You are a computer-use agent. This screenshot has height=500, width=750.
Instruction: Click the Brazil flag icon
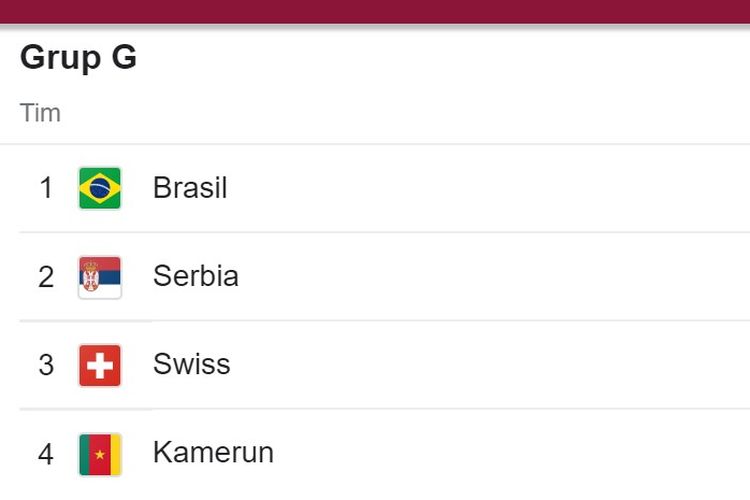(100, 188)
